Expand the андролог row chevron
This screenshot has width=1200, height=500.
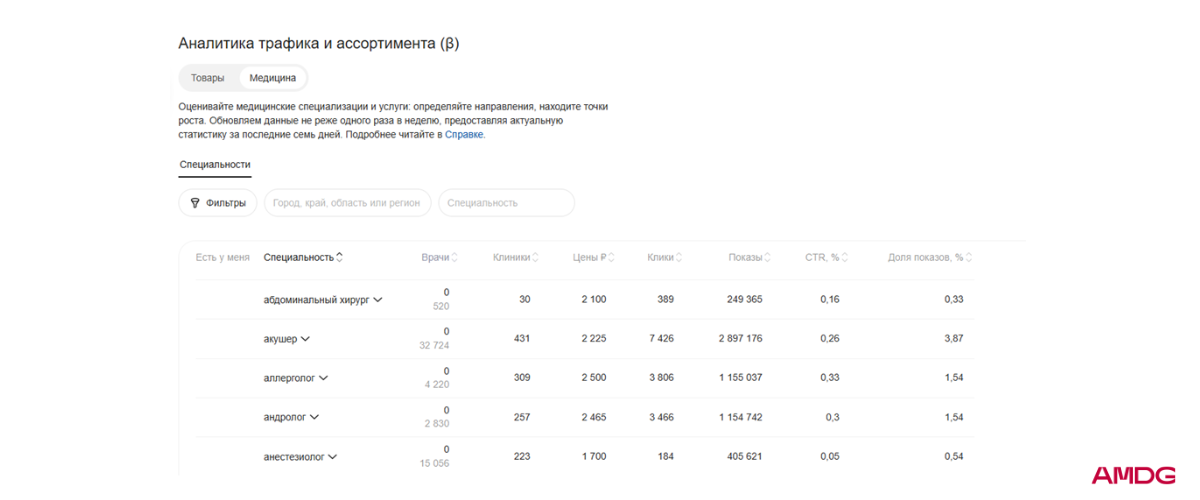314,417
